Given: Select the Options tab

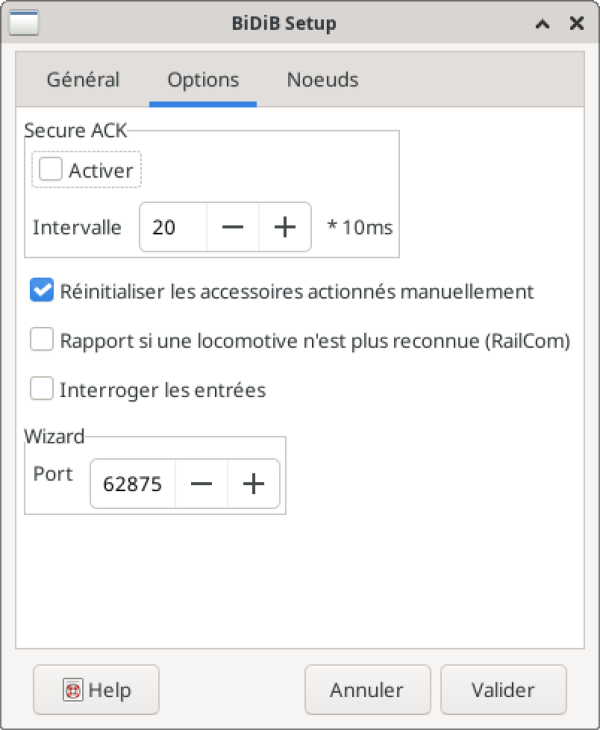Looking at the screenshot, I should [x=203, y=80].
